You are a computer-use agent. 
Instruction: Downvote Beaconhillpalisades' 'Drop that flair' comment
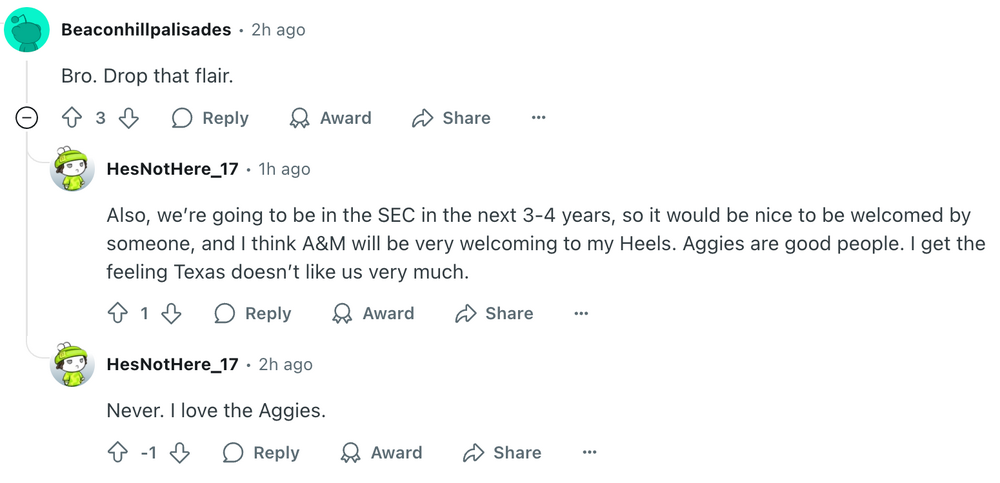pyautogui.click(x=129, y=118)
